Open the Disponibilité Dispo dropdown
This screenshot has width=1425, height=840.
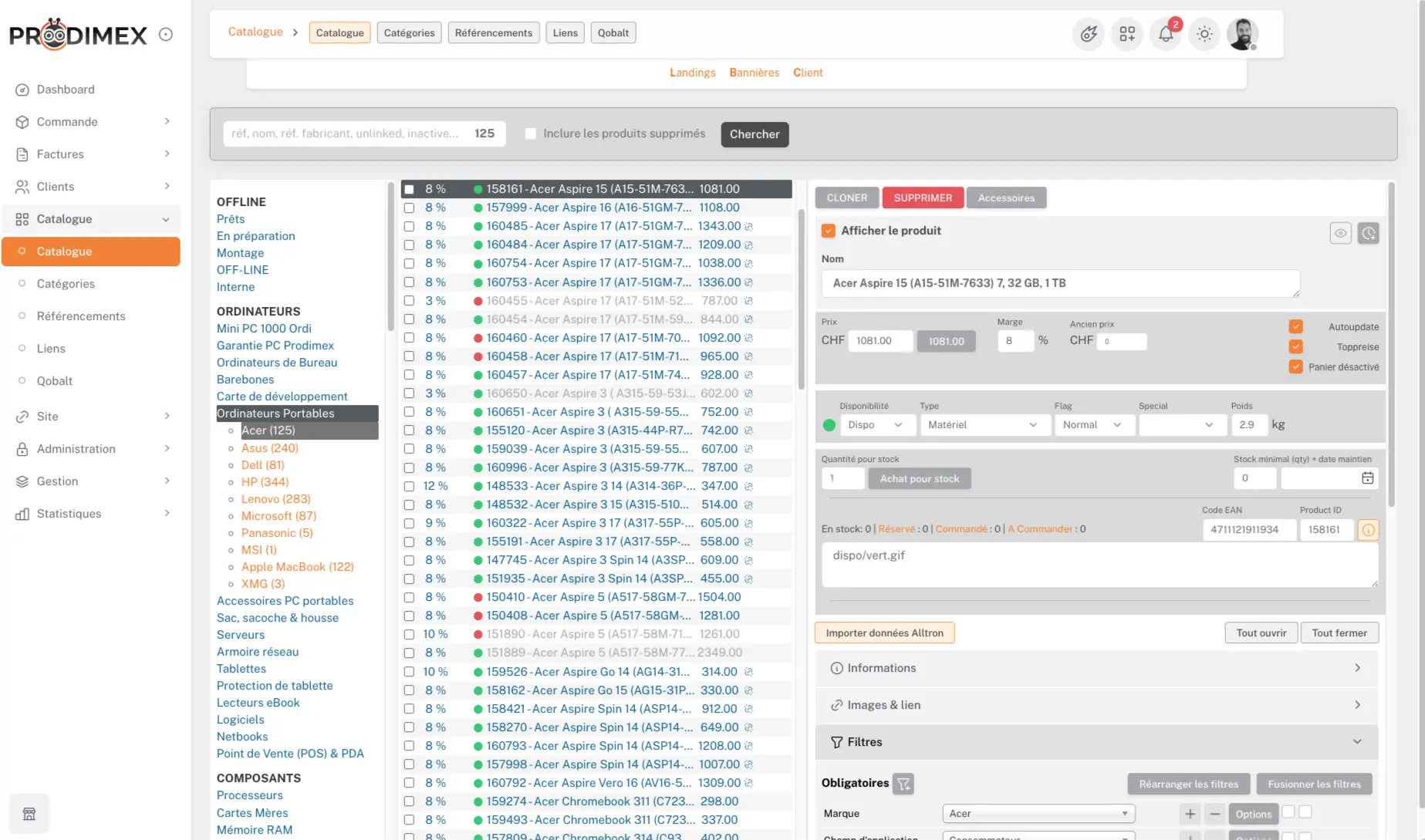878,425
